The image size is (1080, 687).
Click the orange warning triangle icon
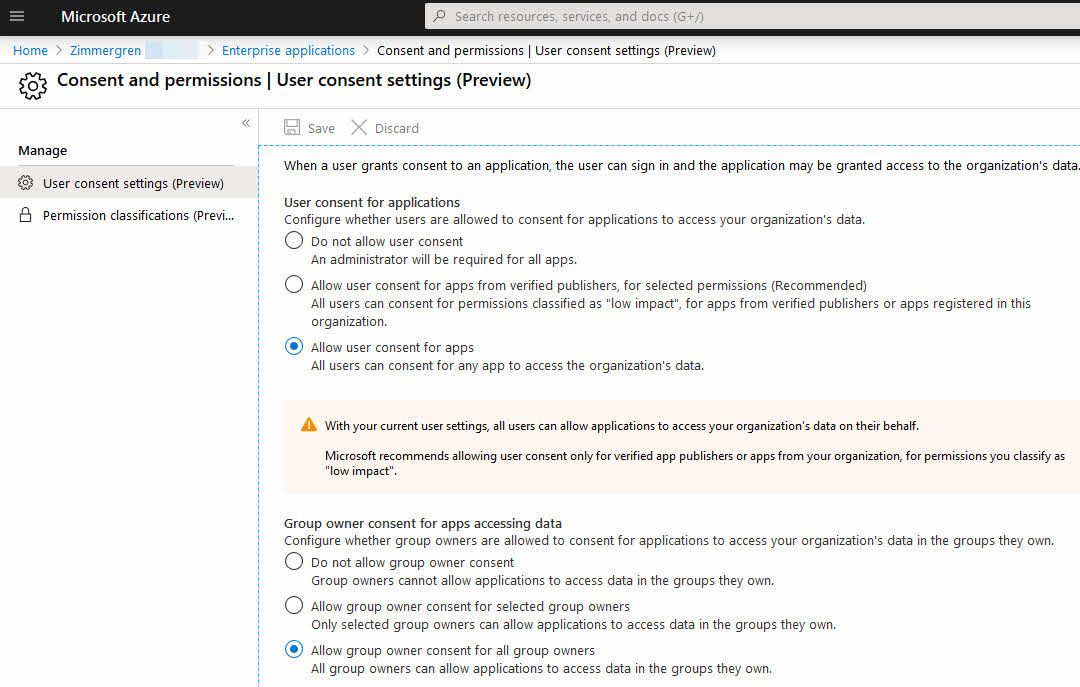[309, 424]
